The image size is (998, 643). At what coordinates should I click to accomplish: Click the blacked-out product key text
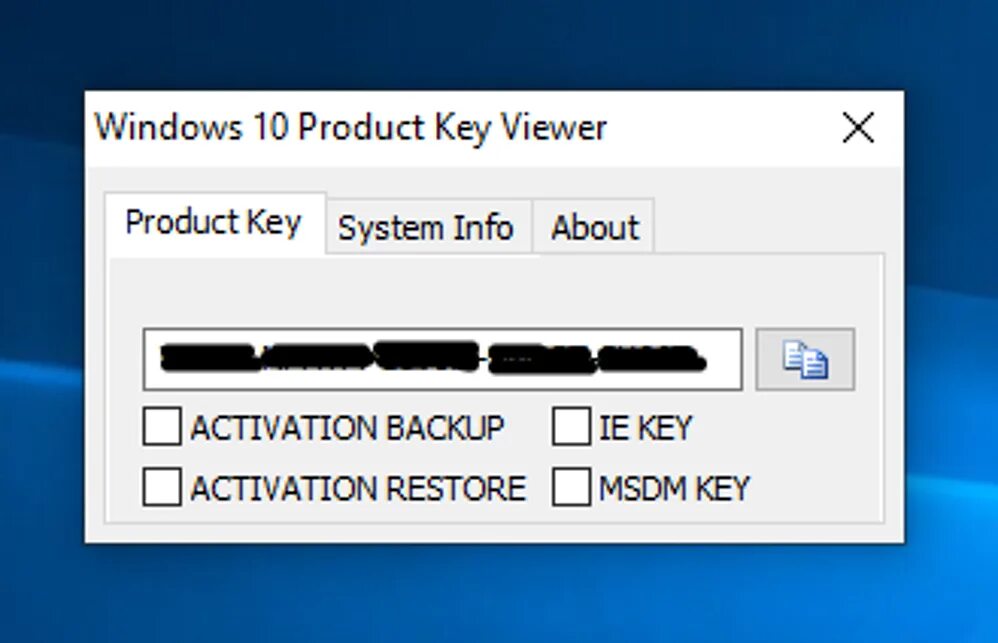(430, 358)
